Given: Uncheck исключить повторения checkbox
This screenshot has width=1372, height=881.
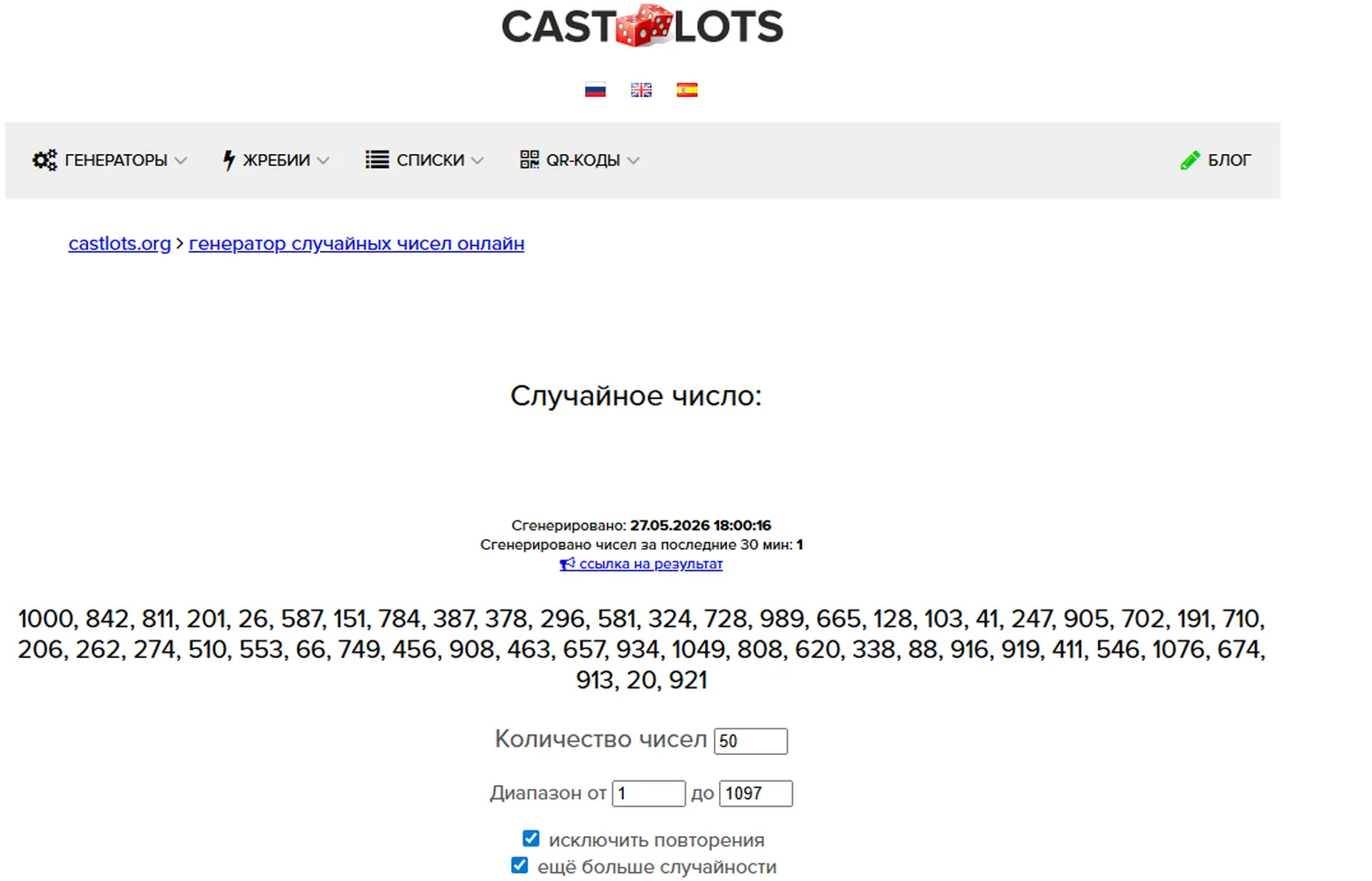Looking at the screenshot, I should (530, 838).
